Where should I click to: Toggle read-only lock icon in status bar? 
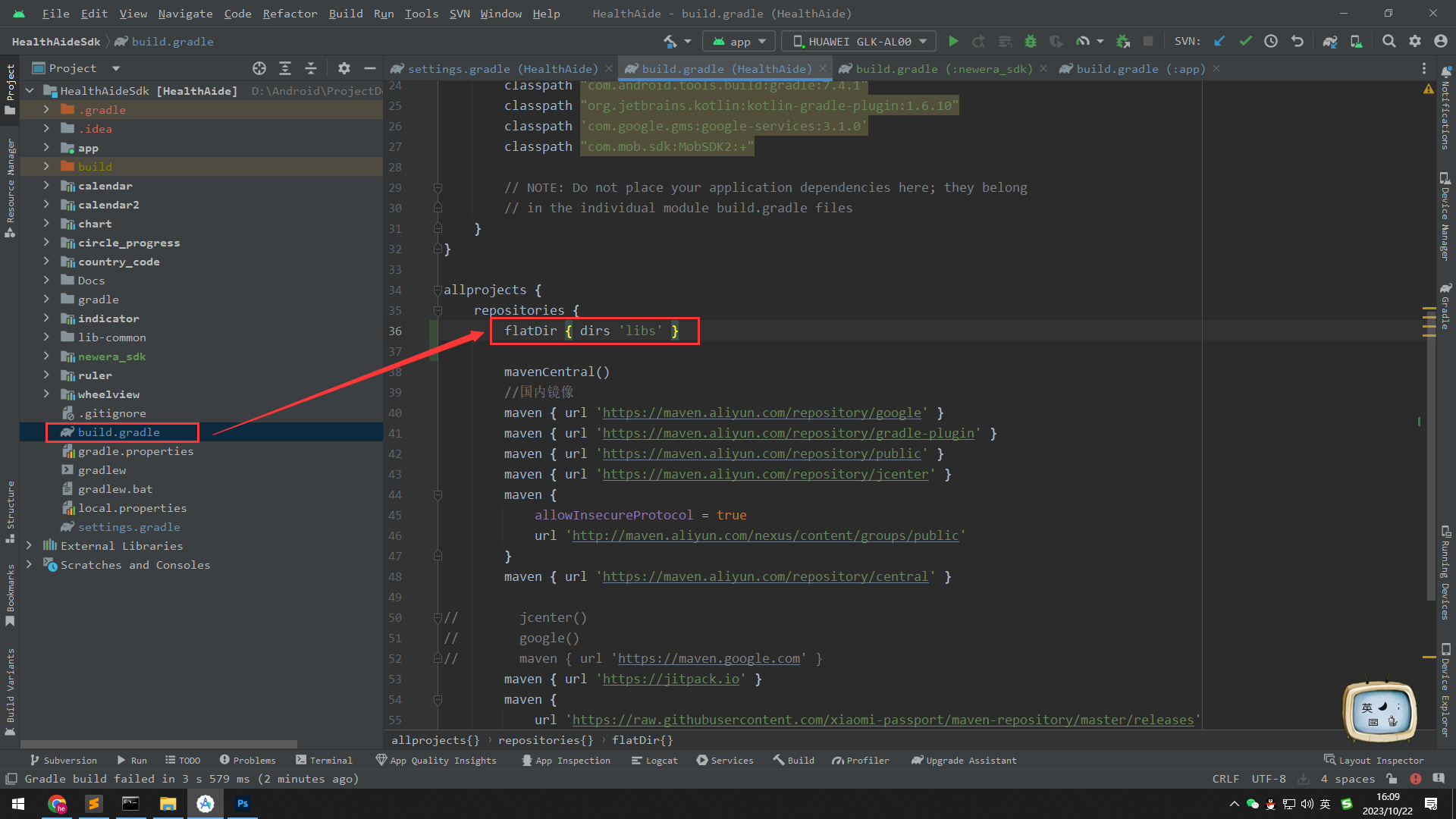pyautogui.click(x=1392, y=779)
